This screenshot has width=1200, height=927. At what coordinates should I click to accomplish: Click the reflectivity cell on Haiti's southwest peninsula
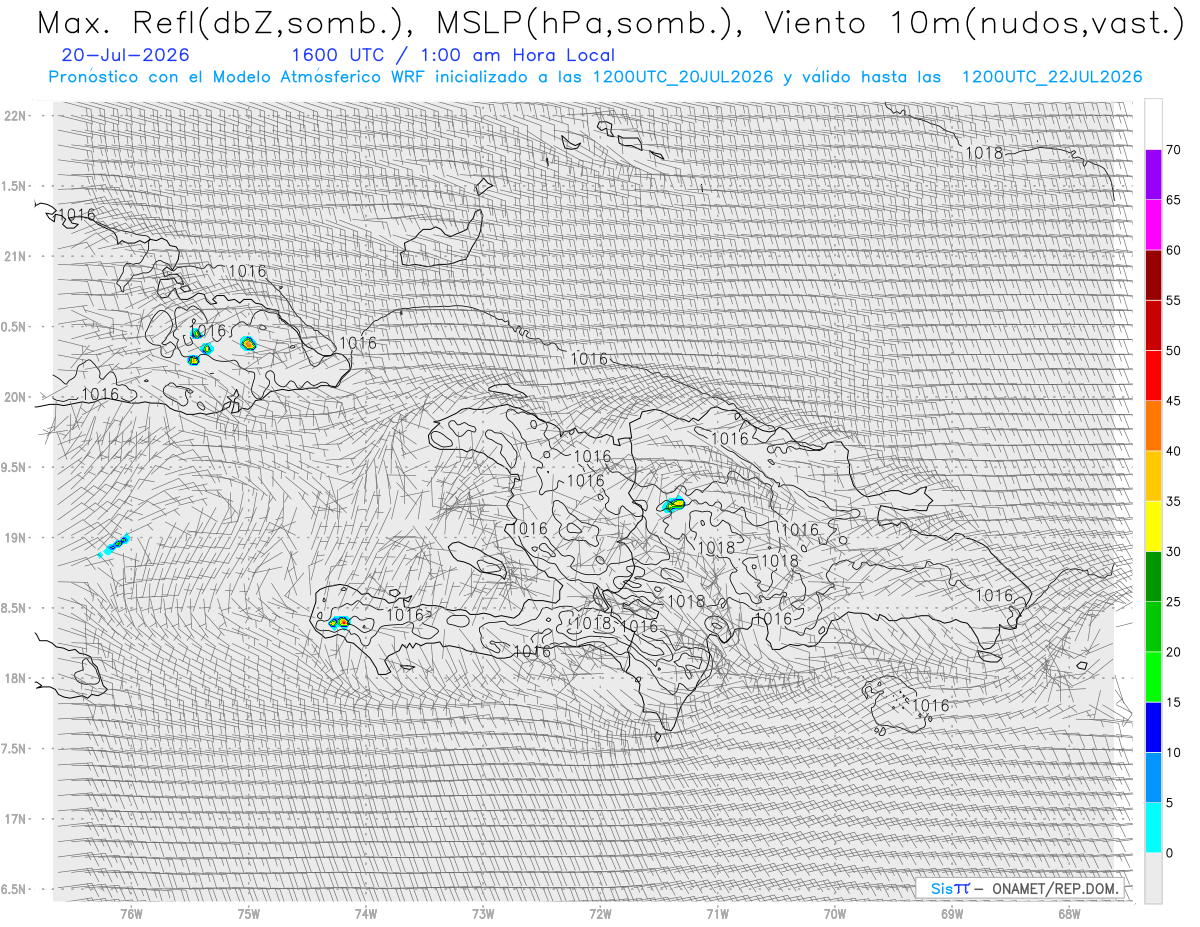click(x=339, y=622)
